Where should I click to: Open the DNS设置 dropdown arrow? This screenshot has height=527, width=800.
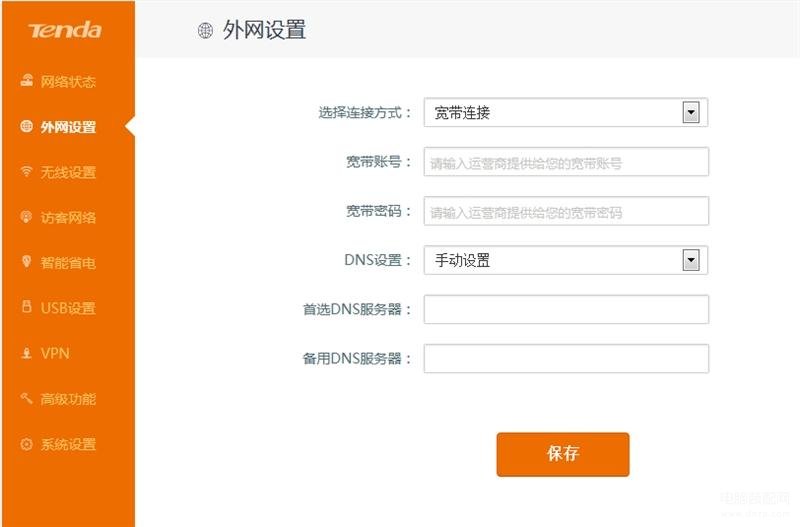click(x=691, y=260)
